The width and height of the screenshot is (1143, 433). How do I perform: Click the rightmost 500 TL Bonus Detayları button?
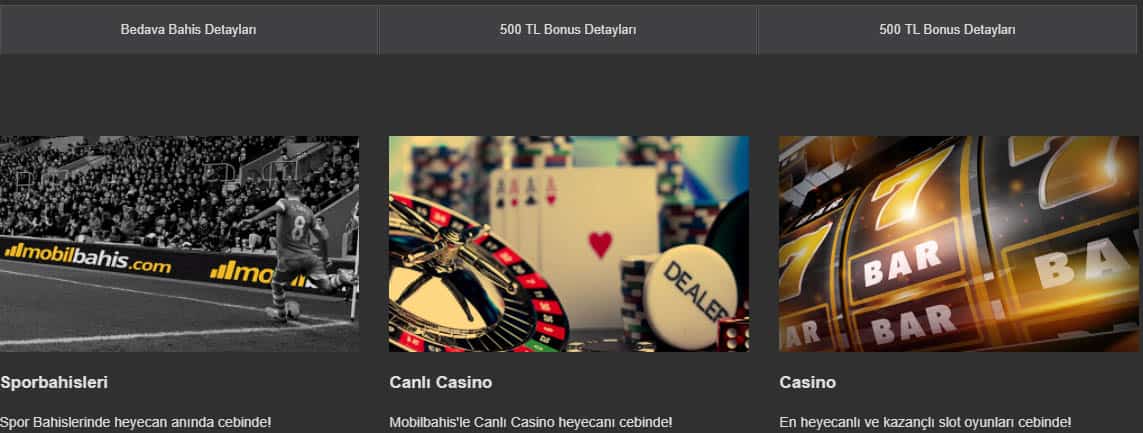[x=947, y=30]
